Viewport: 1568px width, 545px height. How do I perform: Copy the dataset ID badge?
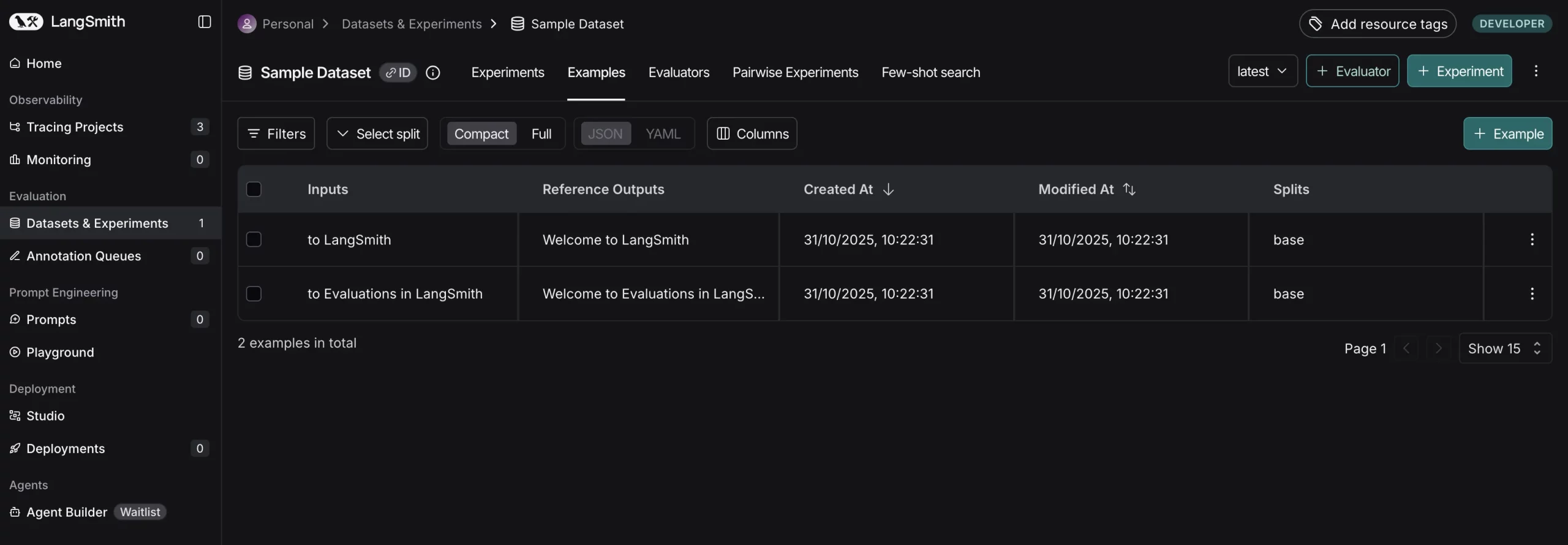click(x=398, y=72)
